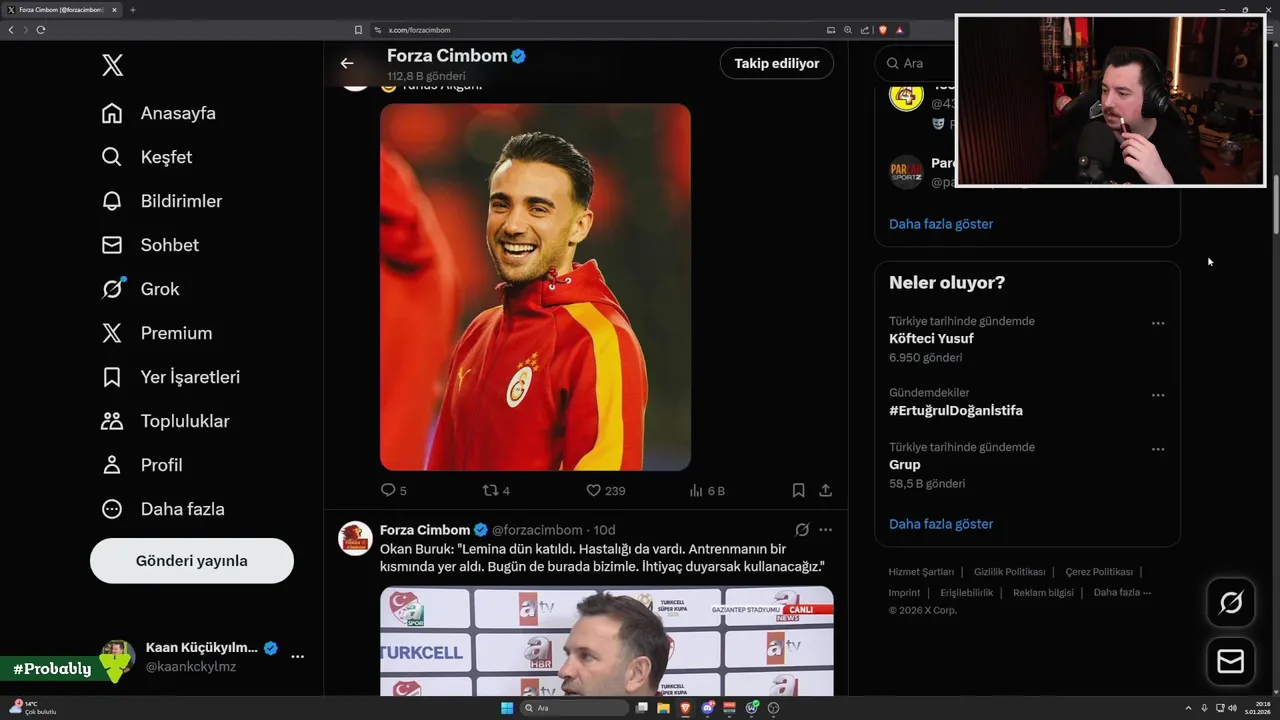
Task: Bookmark page via address bar icon
Action: tap(358, 30)
